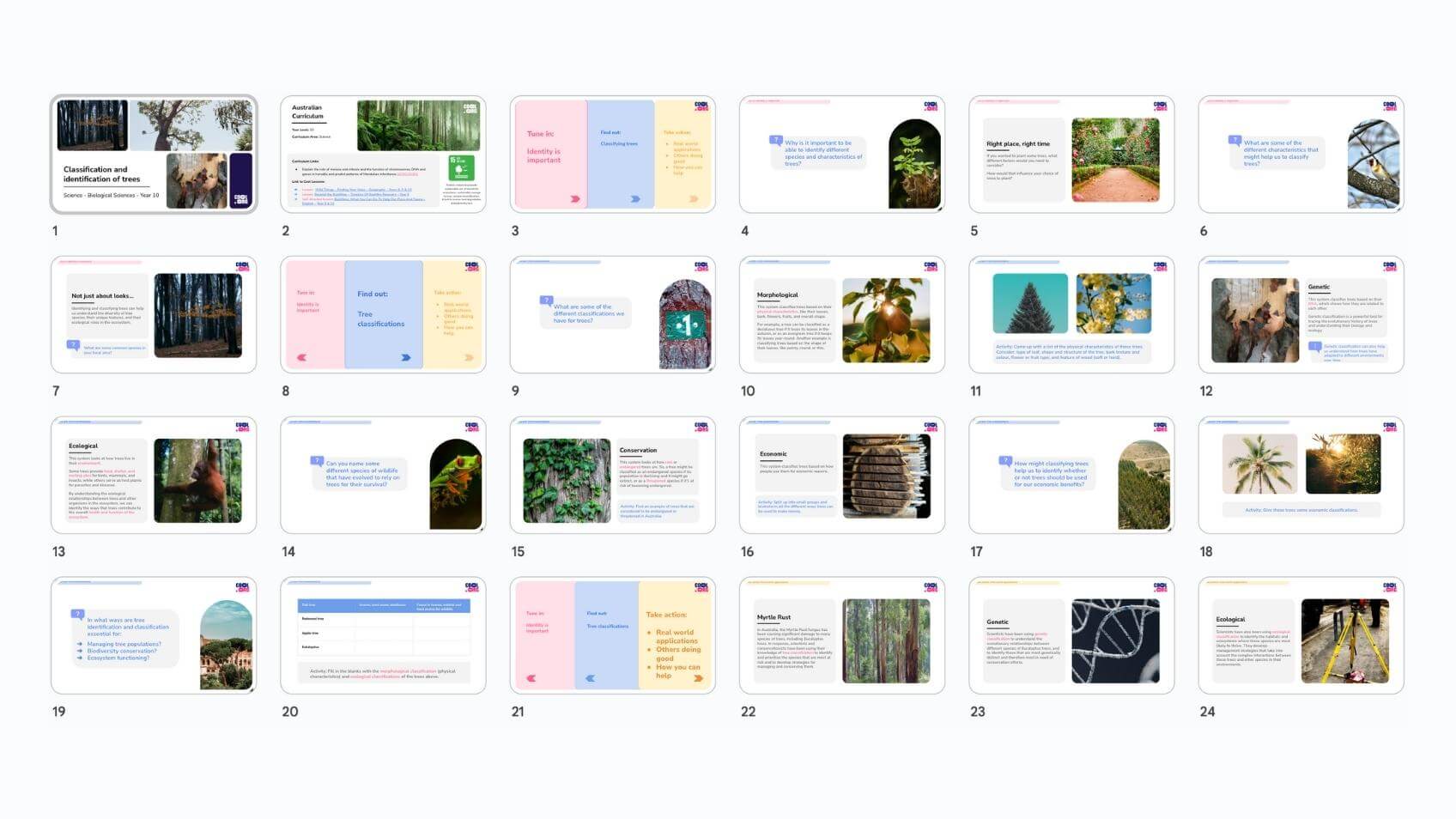Image resolution: width=1456 pixels, height=819 pixels.
Task: Select the title slide 'Classification and identification of trees'
Action: point(154,155)
